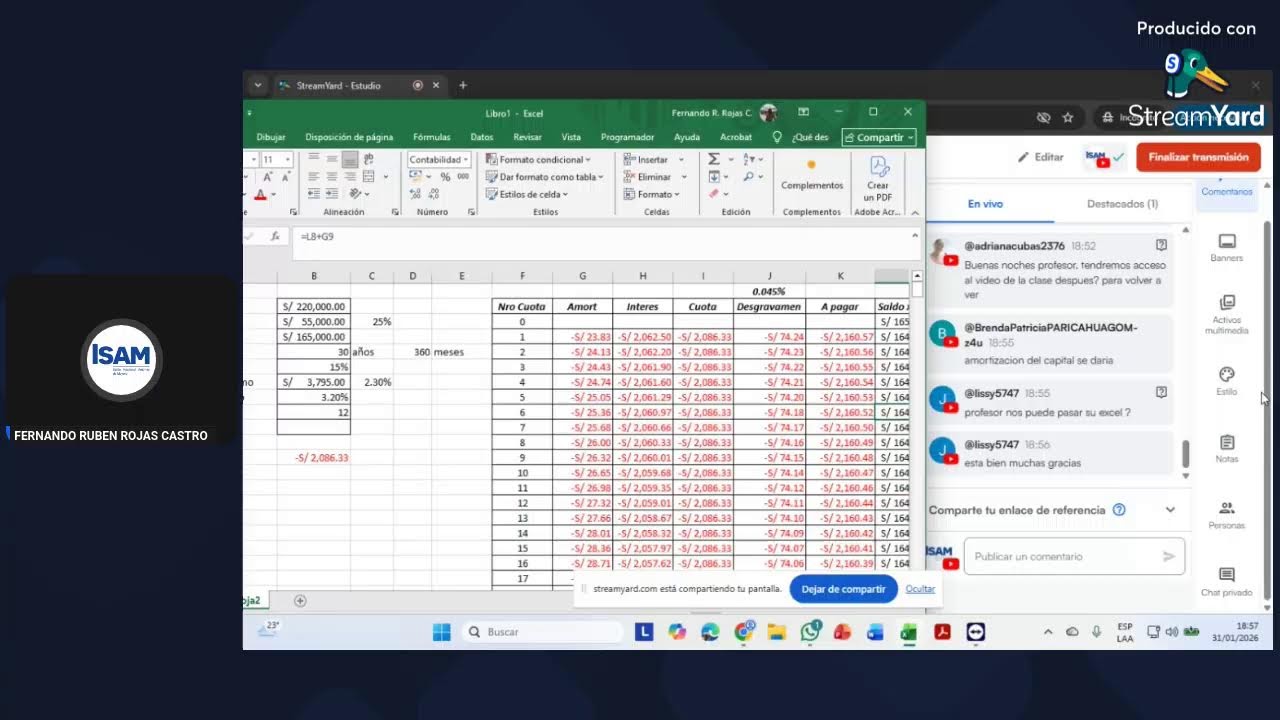Click the Windows Start button
Viewport: 1280px width, 720px height.
tap(441, 632)
